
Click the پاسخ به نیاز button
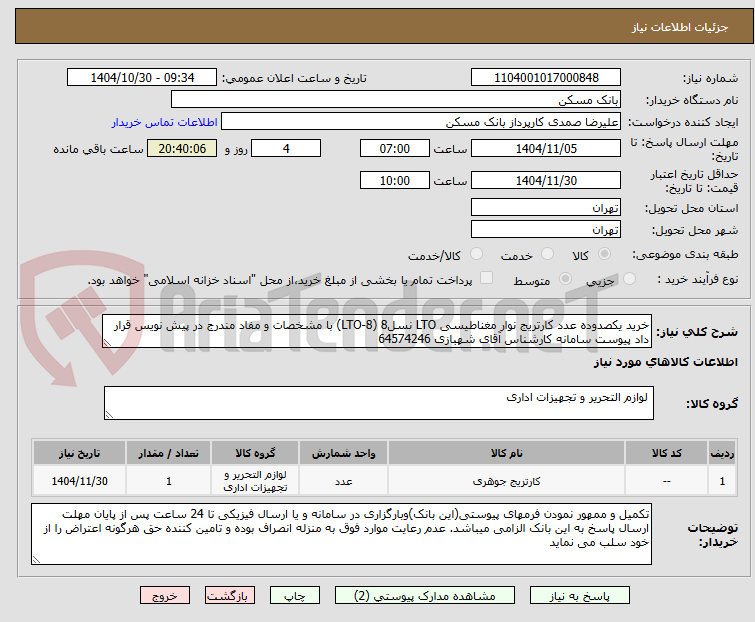click(580, 596)
